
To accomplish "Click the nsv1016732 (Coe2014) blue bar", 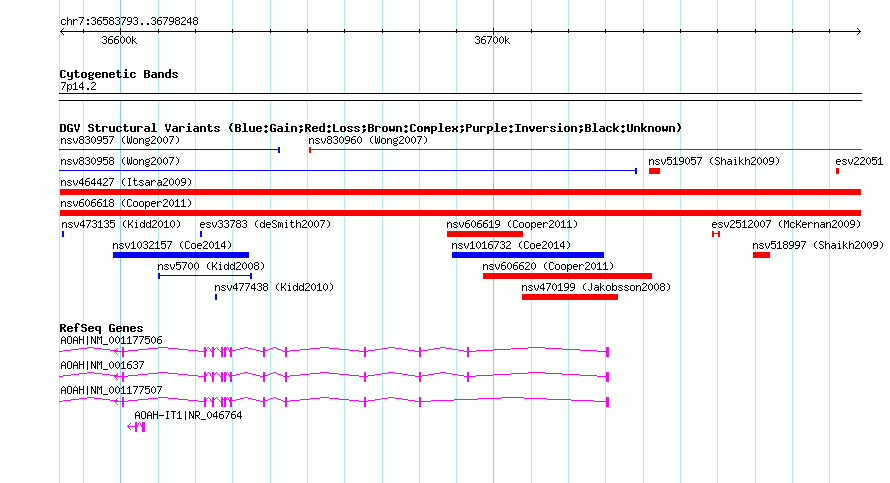I will point(528,255).
